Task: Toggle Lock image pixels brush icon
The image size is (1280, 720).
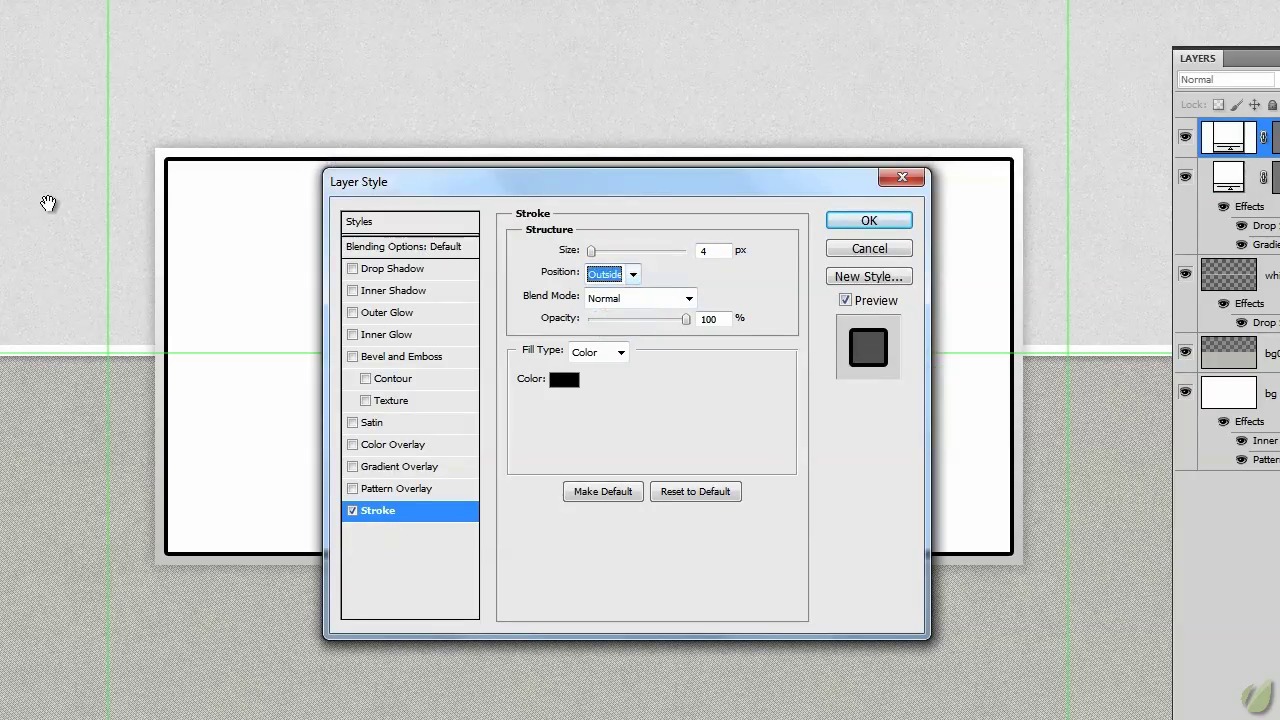Action: (x=1236, y=105)
